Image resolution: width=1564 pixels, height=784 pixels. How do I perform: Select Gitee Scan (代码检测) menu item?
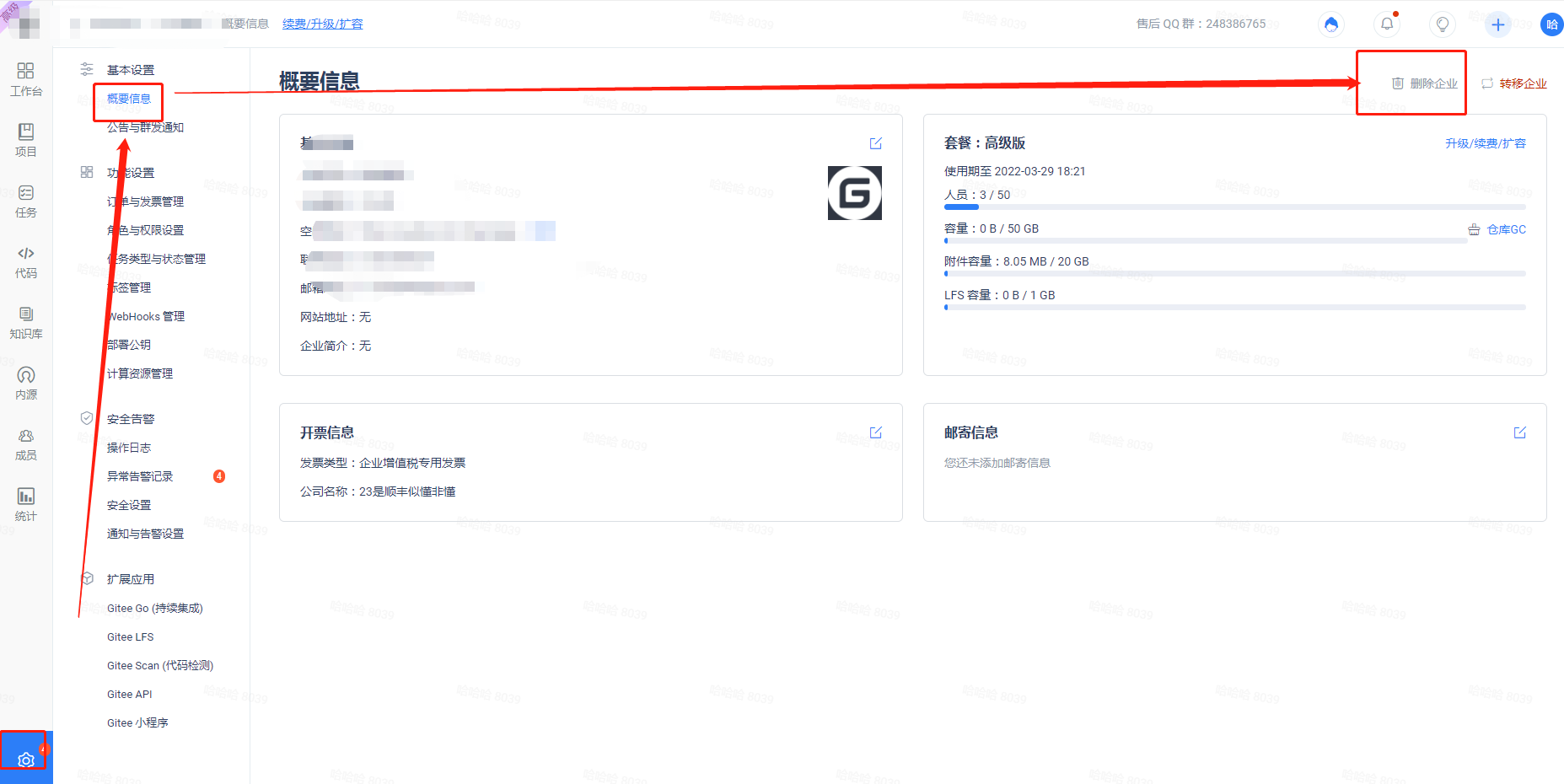point(160,665)
